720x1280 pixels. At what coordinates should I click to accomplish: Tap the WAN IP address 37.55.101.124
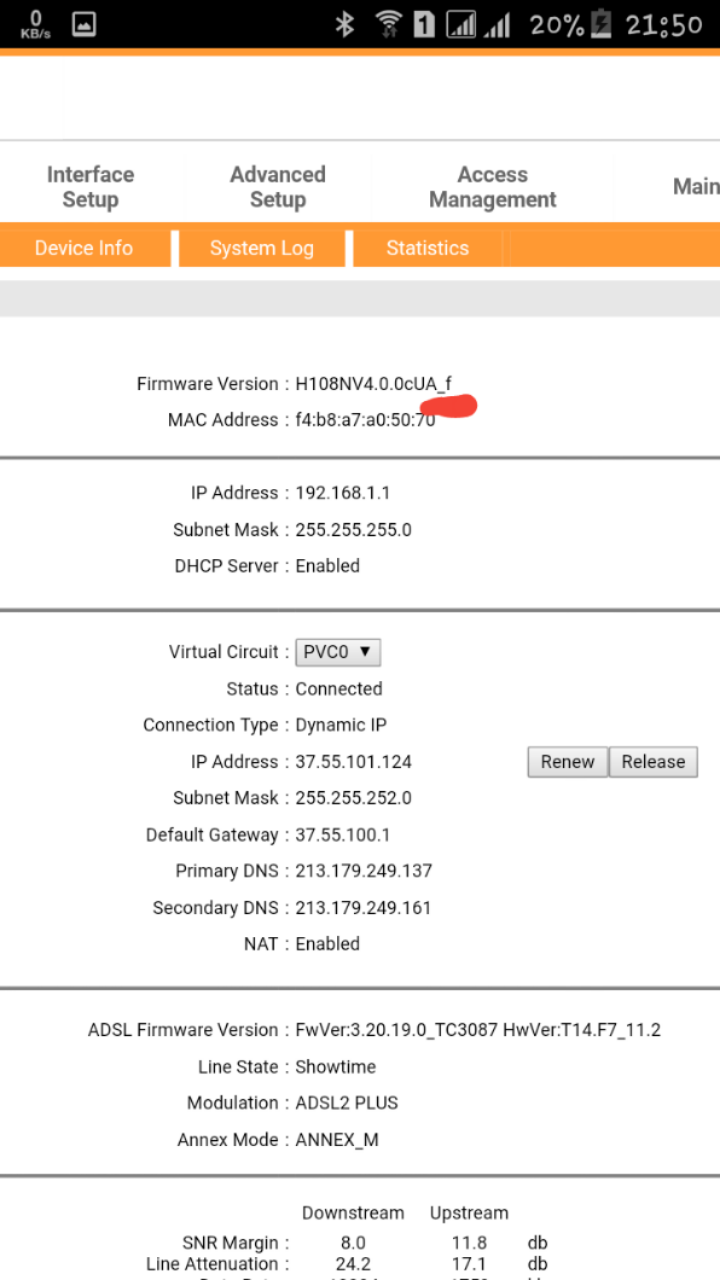pos(353,762)
